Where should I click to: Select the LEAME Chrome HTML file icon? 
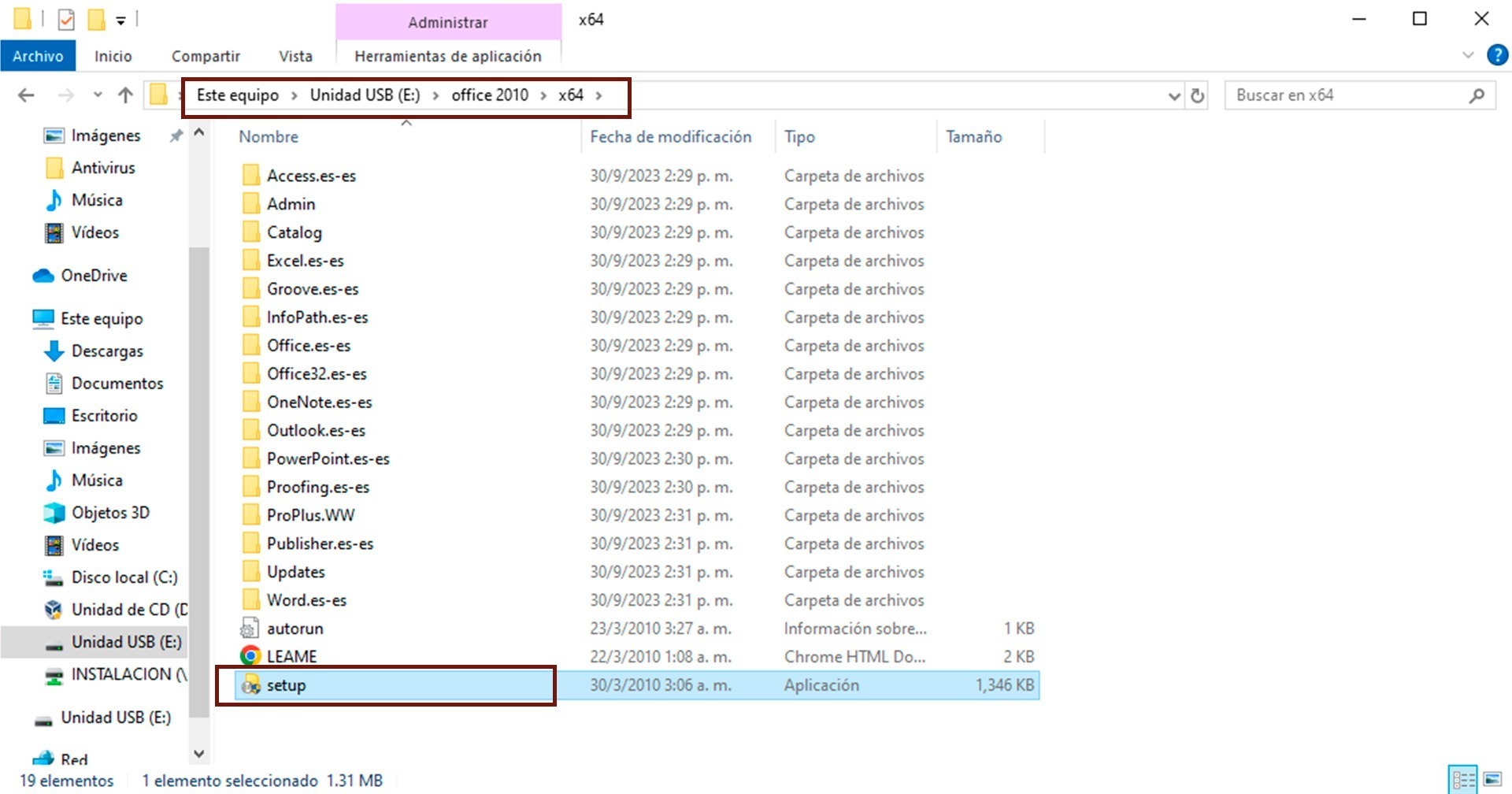coord(250,656)
